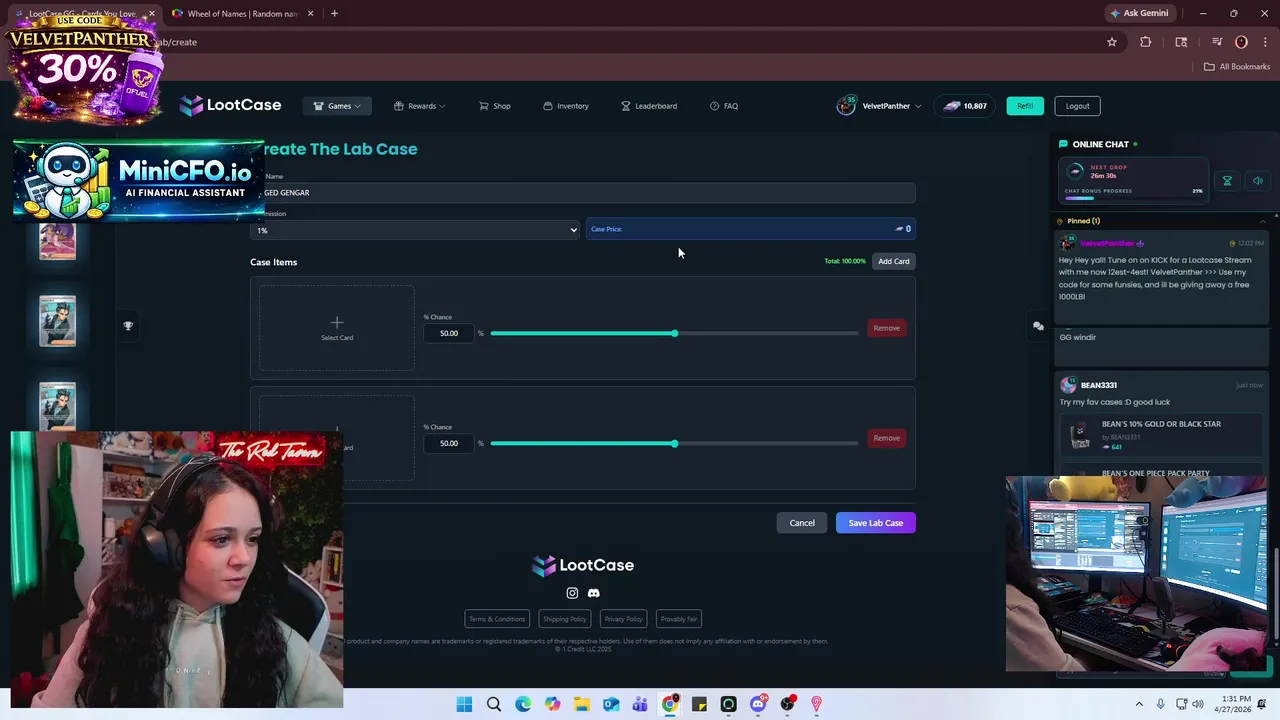Open Windows Search from taskbar
Image resolution: width=1280 pixels, height=720 pixels.
(x=494, y=705)
